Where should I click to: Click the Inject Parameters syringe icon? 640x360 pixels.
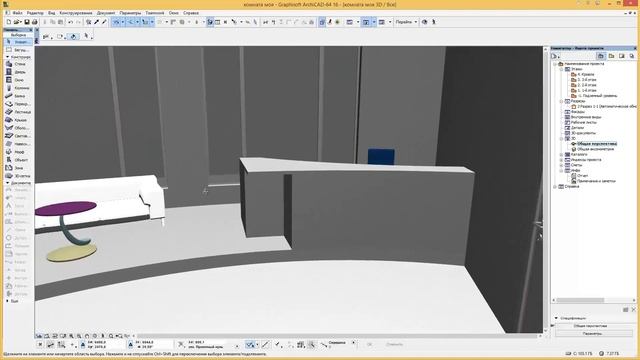(x=104, y=22)
